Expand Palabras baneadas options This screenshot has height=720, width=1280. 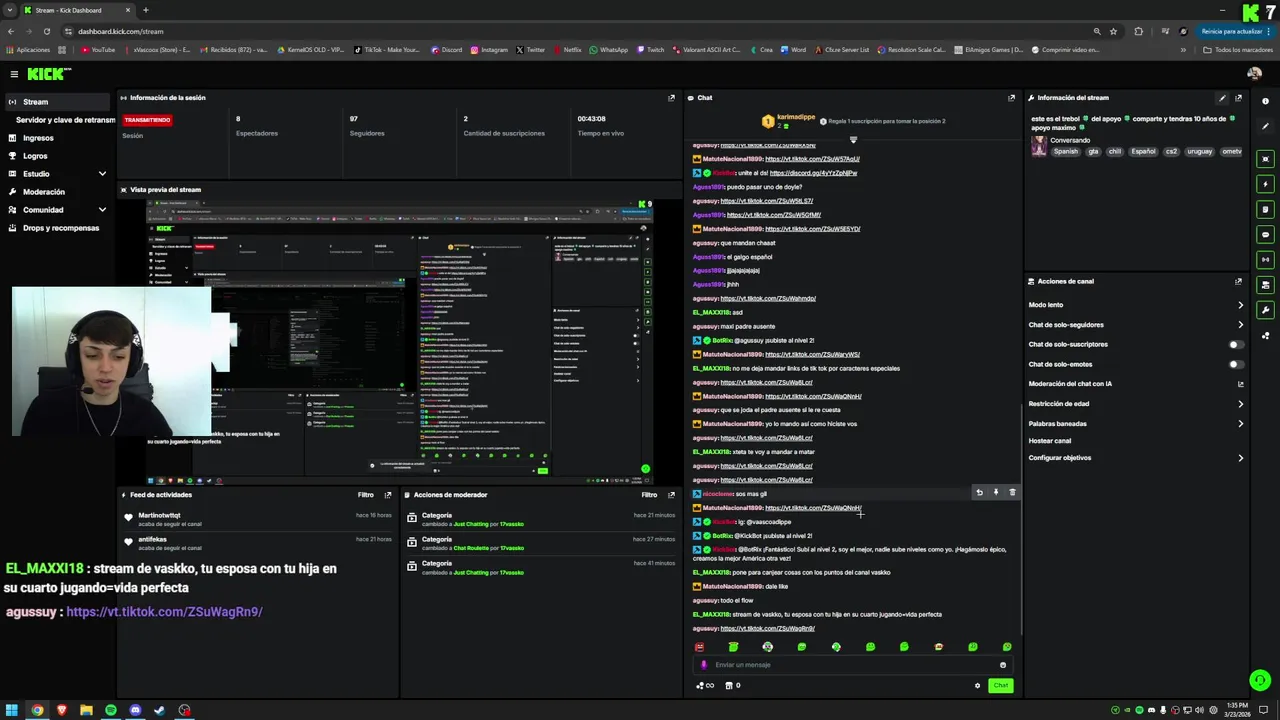(1240, 424)
